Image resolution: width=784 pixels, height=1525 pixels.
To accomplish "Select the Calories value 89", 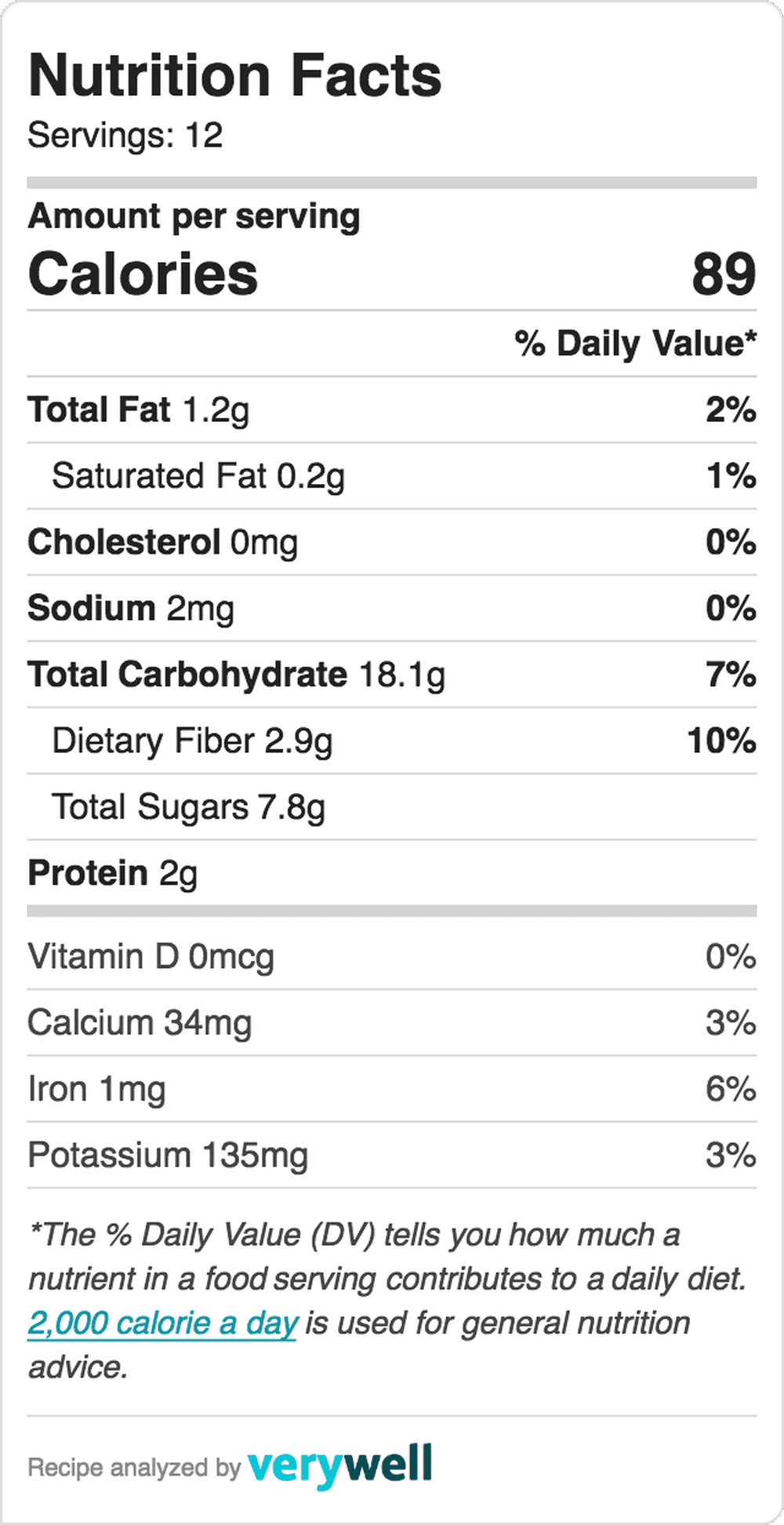I will (724, 275).
